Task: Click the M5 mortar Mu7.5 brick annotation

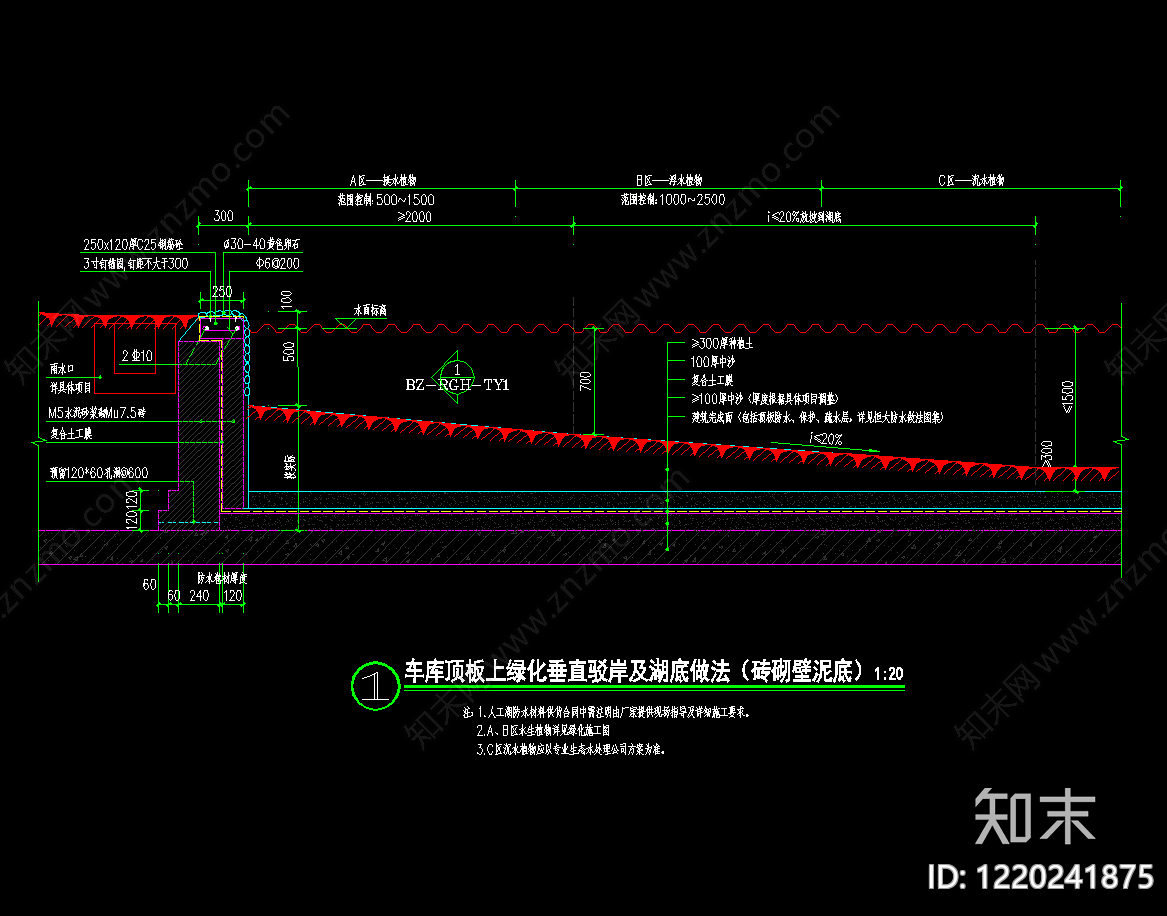Action: (97, 413)
